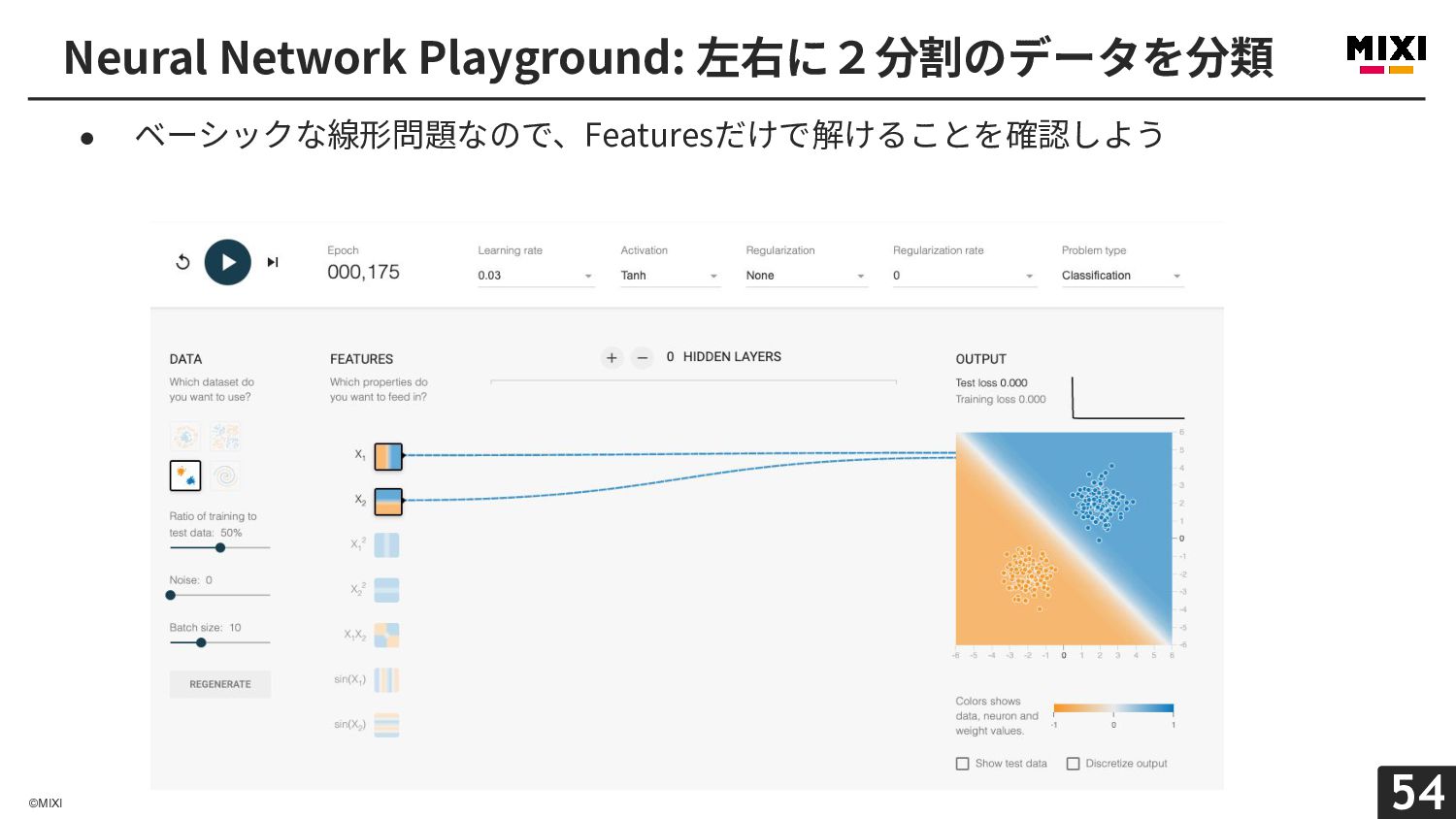Click the Noise slider handle

(171, 595)
